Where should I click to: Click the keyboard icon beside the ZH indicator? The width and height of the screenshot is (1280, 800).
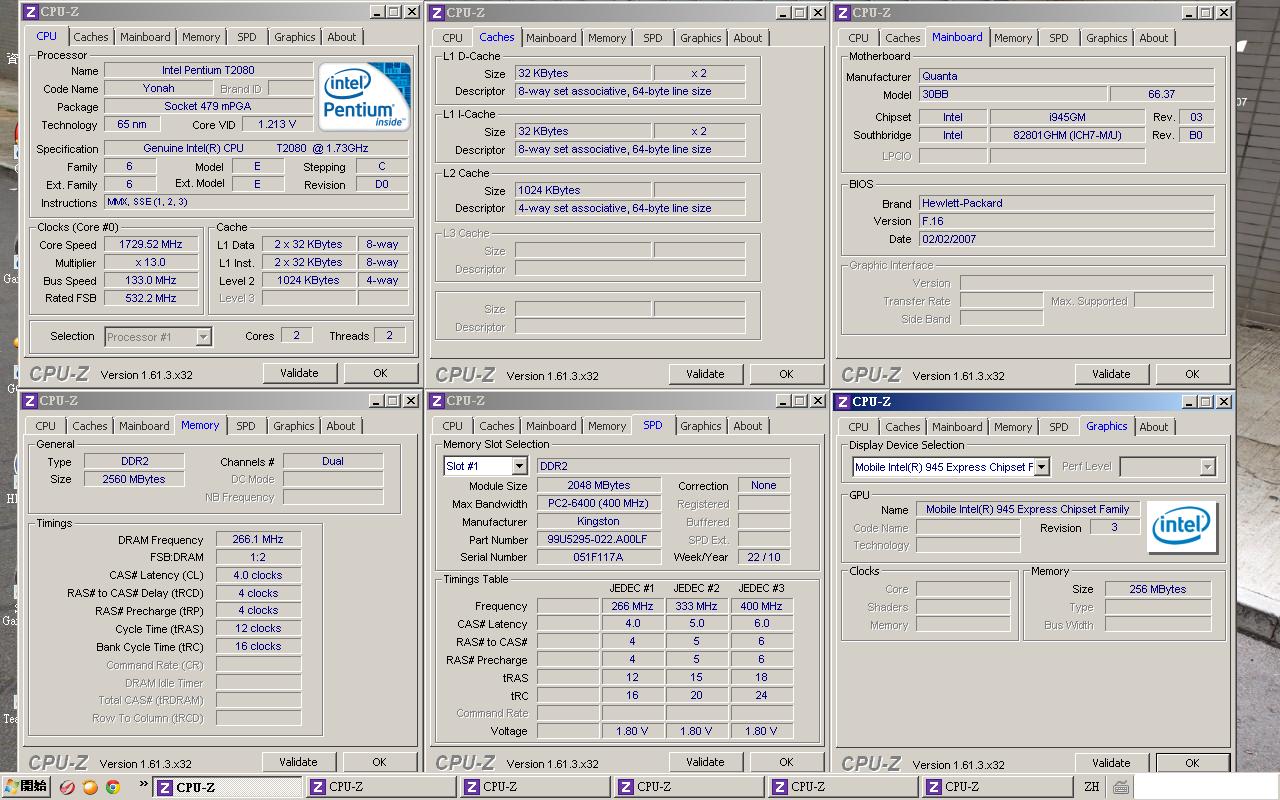1120,787
